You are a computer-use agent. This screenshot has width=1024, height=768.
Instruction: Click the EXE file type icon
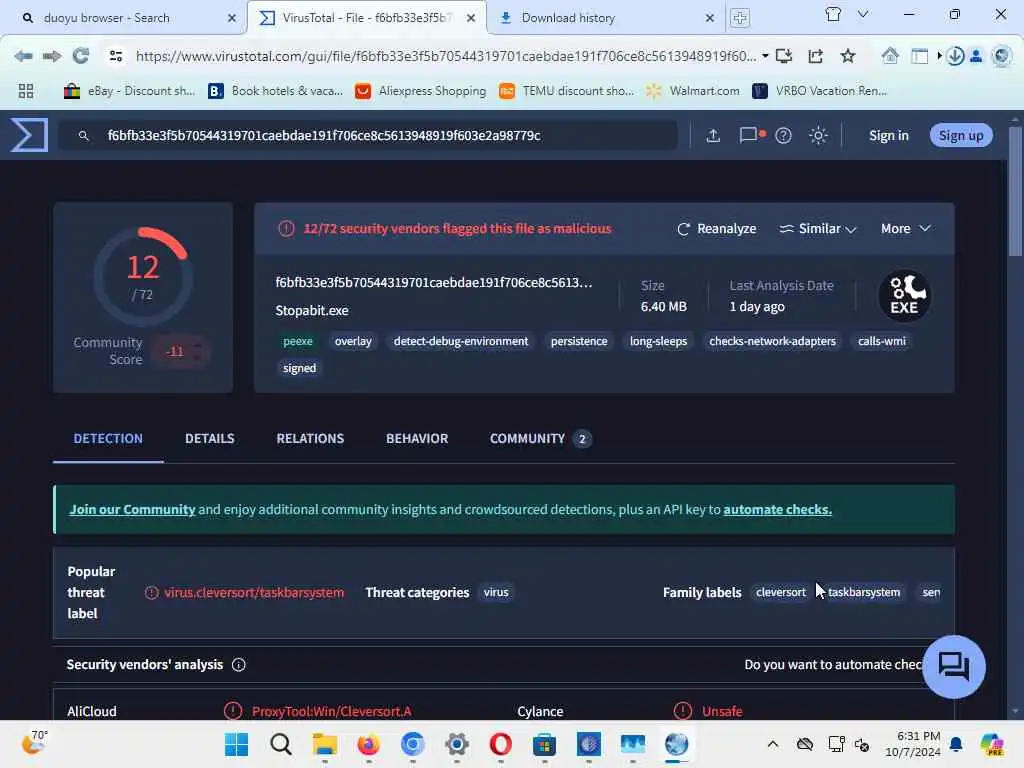904,296
